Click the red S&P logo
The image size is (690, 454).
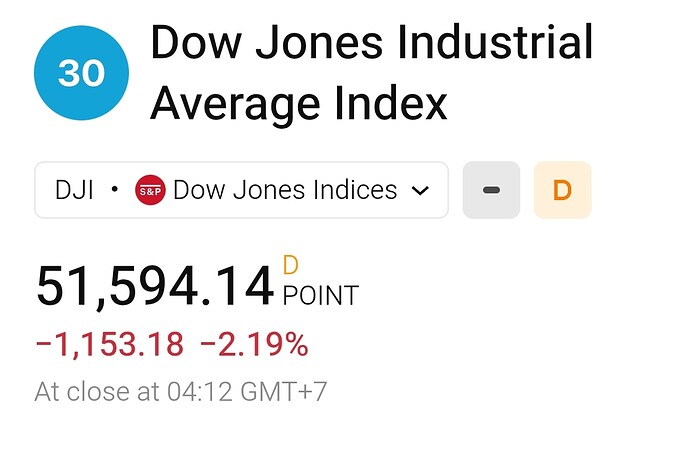150,190
